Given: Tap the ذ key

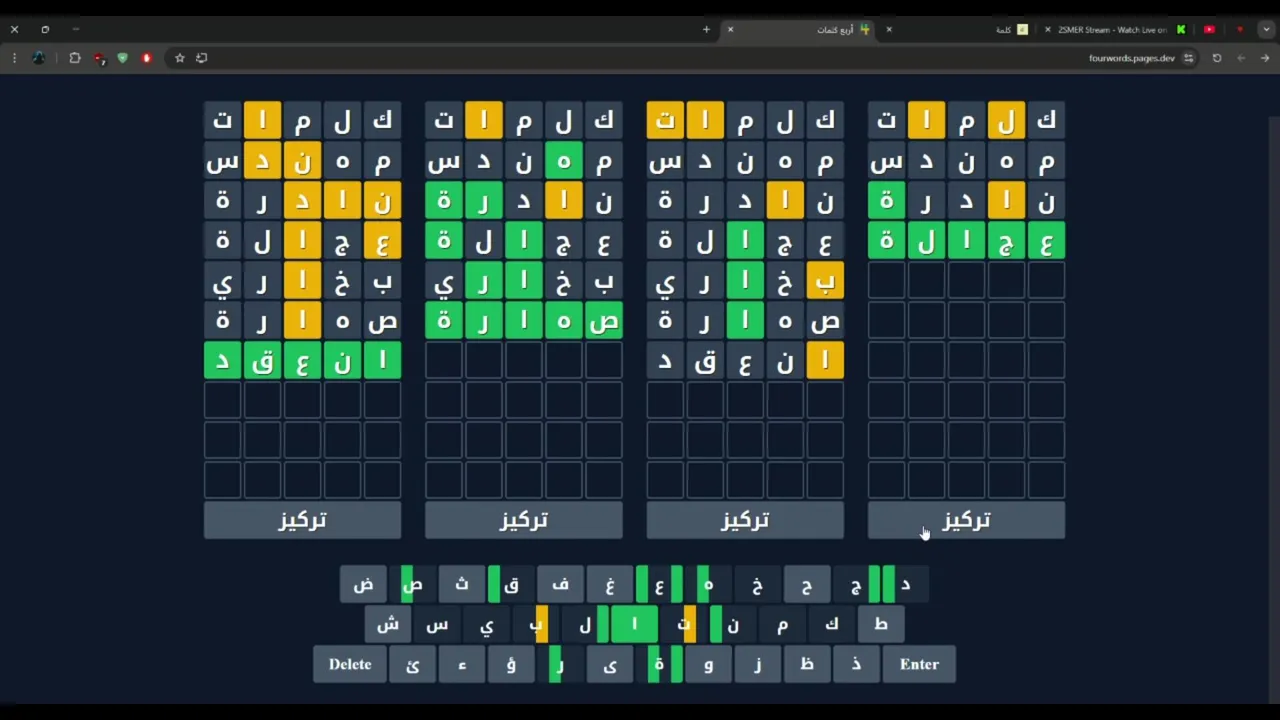Looking at the screenshot, I should coord(856,664).
